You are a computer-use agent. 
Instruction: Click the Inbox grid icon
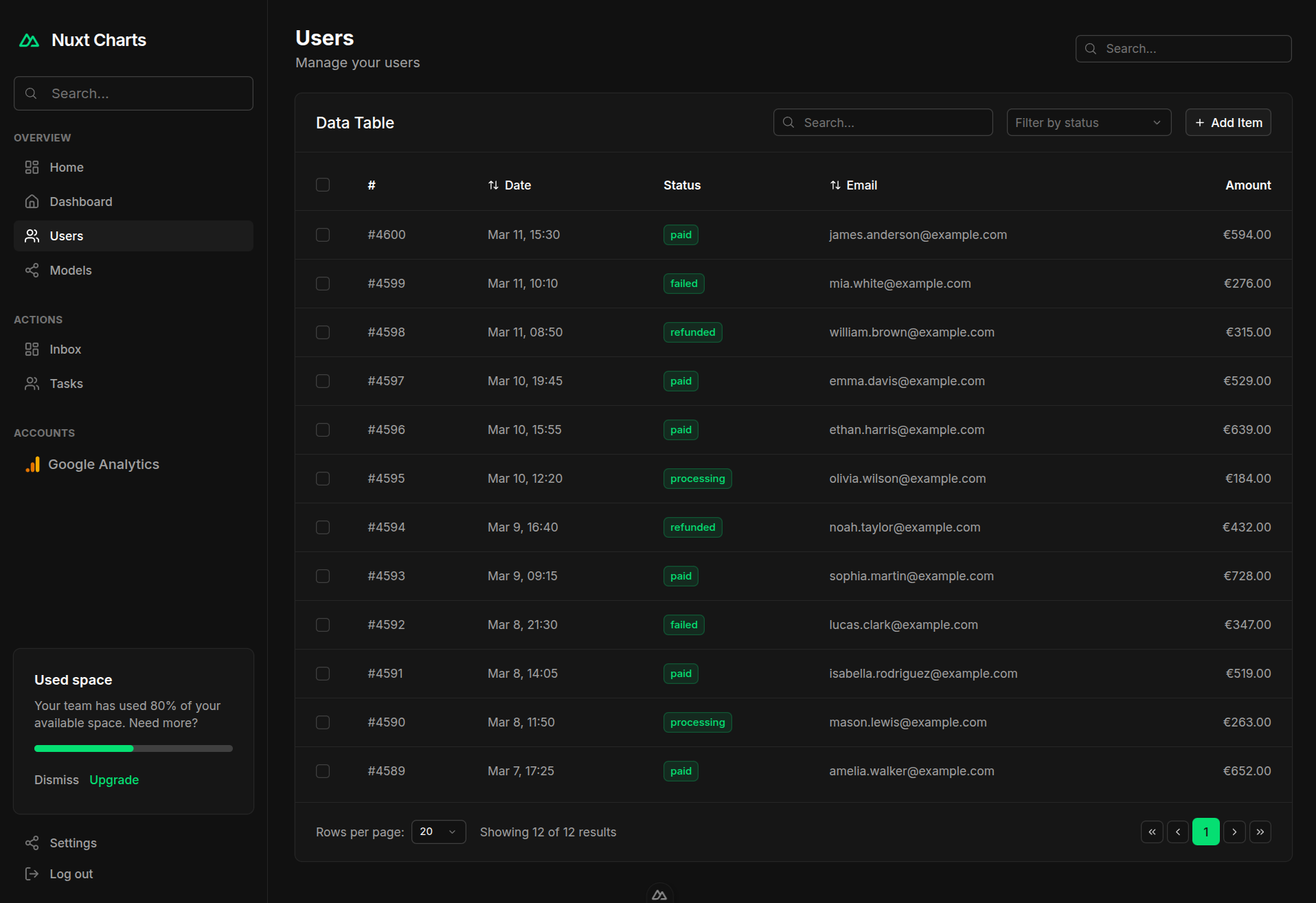click(32, 349)
